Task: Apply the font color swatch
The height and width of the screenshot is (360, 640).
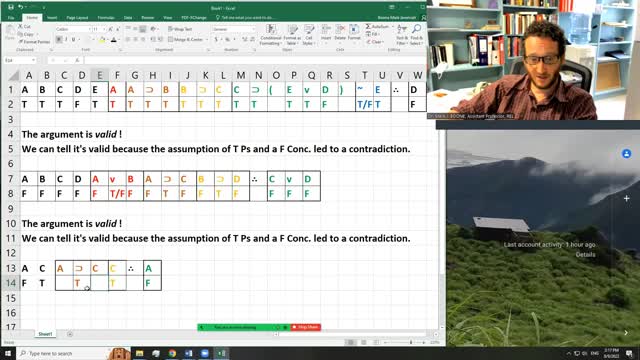Action: pyautogui.click(x=114, y=40)
